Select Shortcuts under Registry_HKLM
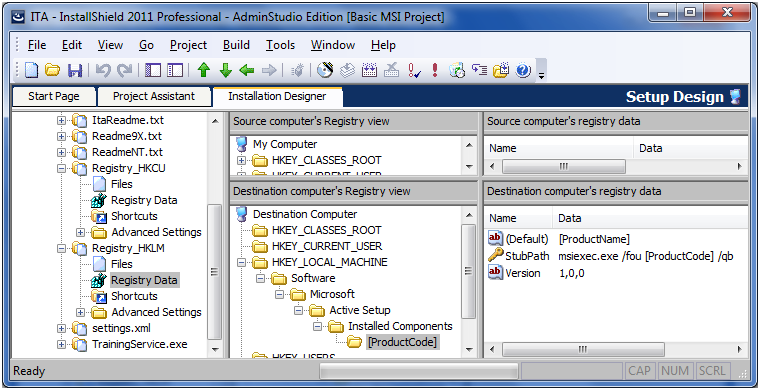 tap(134, 296)
